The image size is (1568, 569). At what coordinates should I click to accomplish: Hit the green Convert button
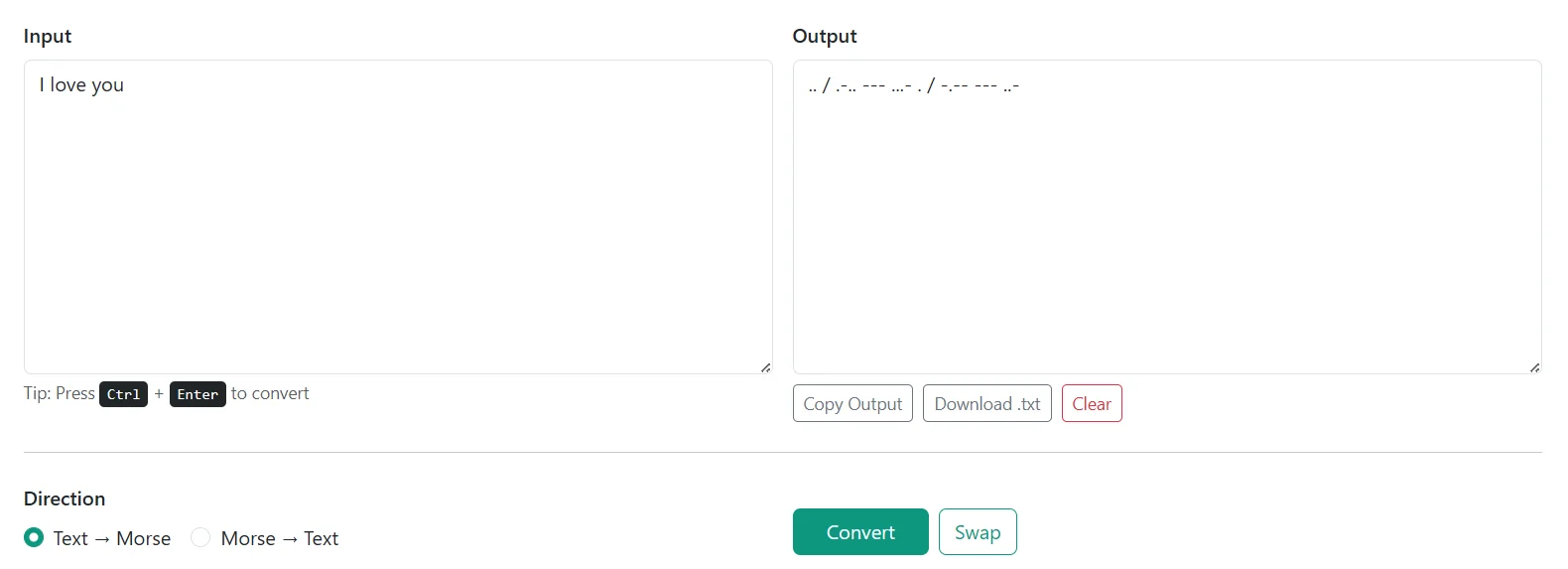[860, 532]
